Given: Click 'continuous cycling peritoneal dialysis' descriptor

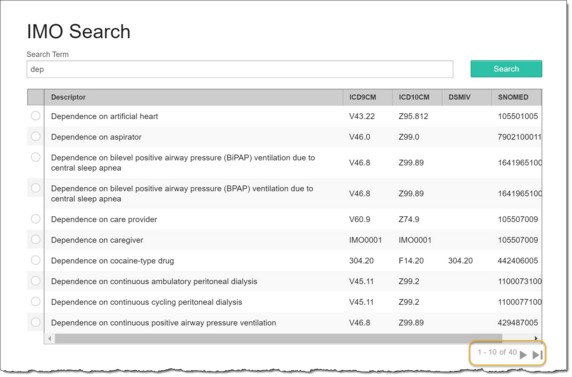Looking at the screenshot, I should click(146, 302).
